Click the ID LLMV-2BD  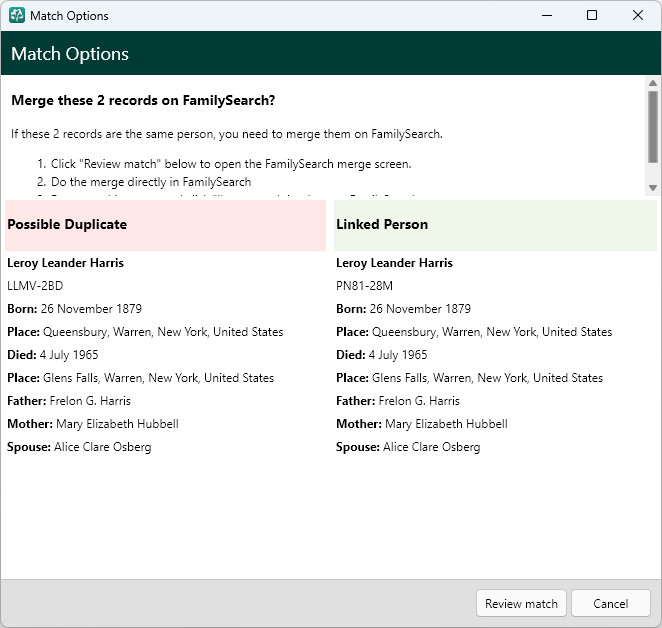pyautogui.click(x=35, y=286)
